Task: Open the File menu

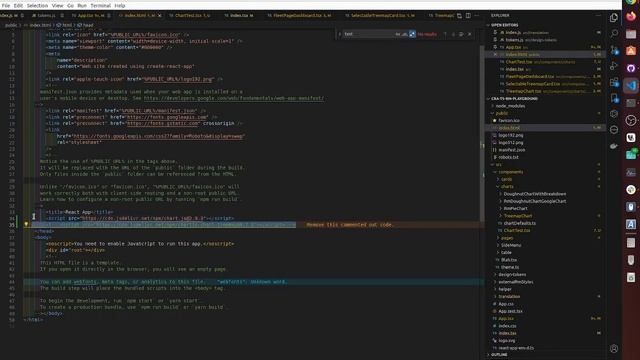Action: tap(6, 6)
